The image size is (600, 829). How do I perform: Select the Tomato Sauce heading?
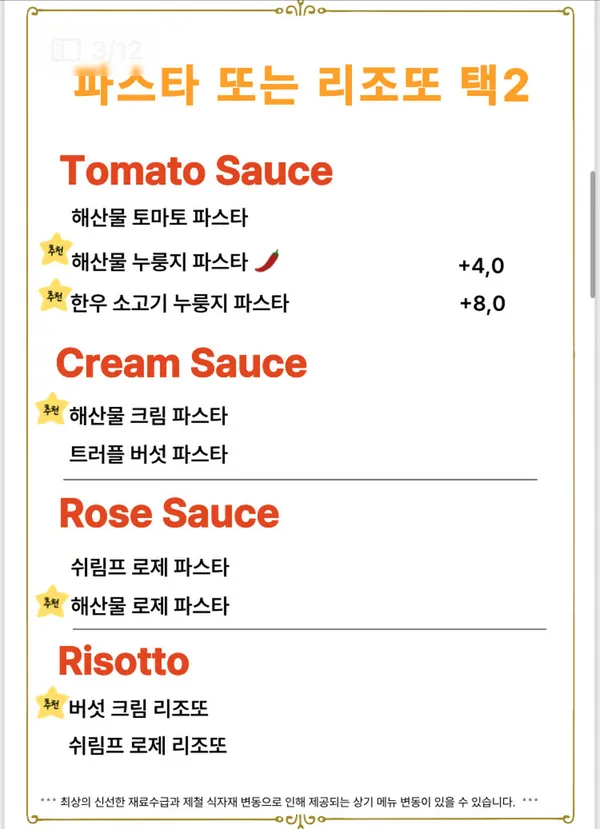click(196, 170)
